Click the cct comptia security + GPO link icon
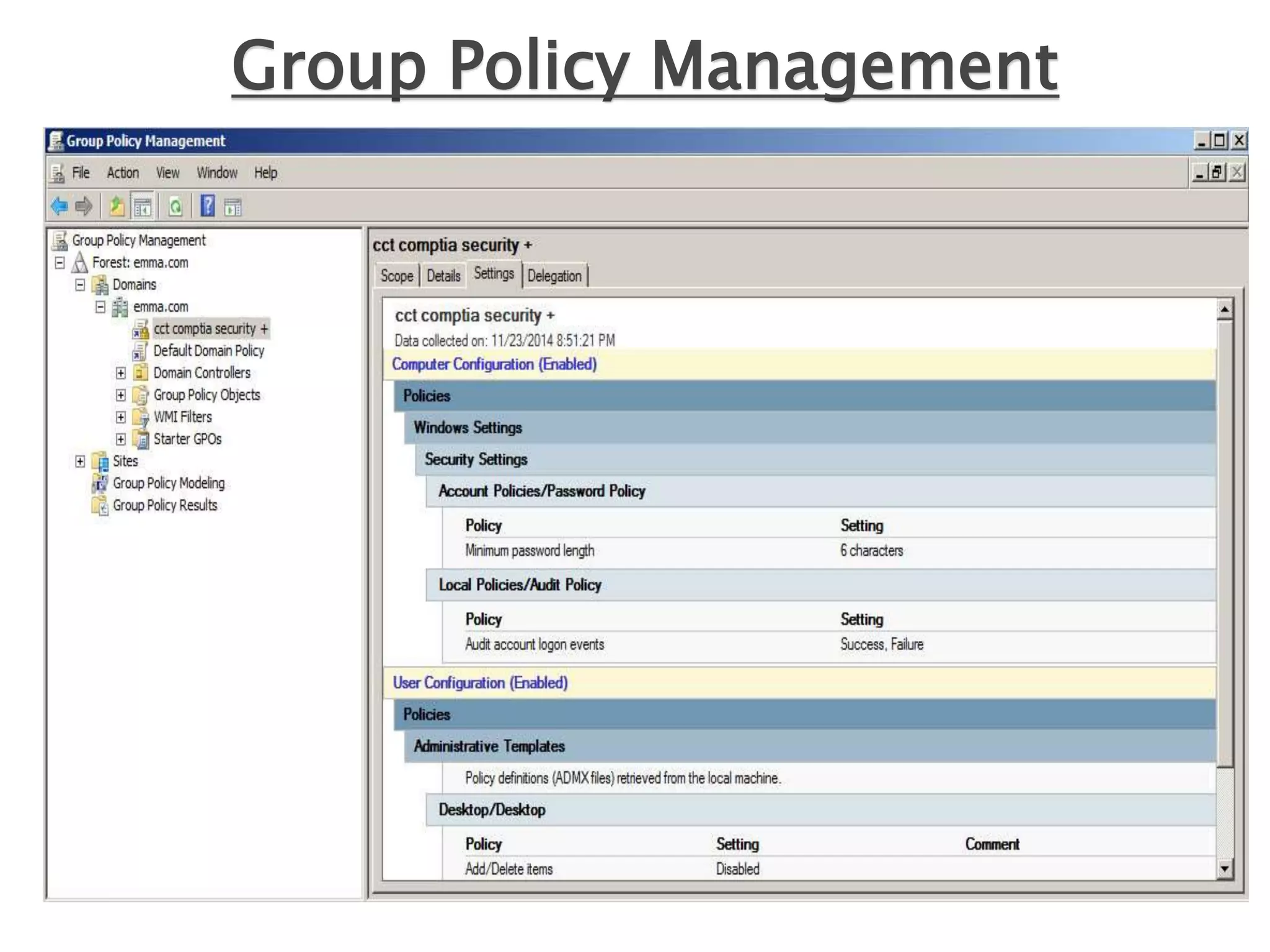 pyautogui.click(x=141, y=329)
